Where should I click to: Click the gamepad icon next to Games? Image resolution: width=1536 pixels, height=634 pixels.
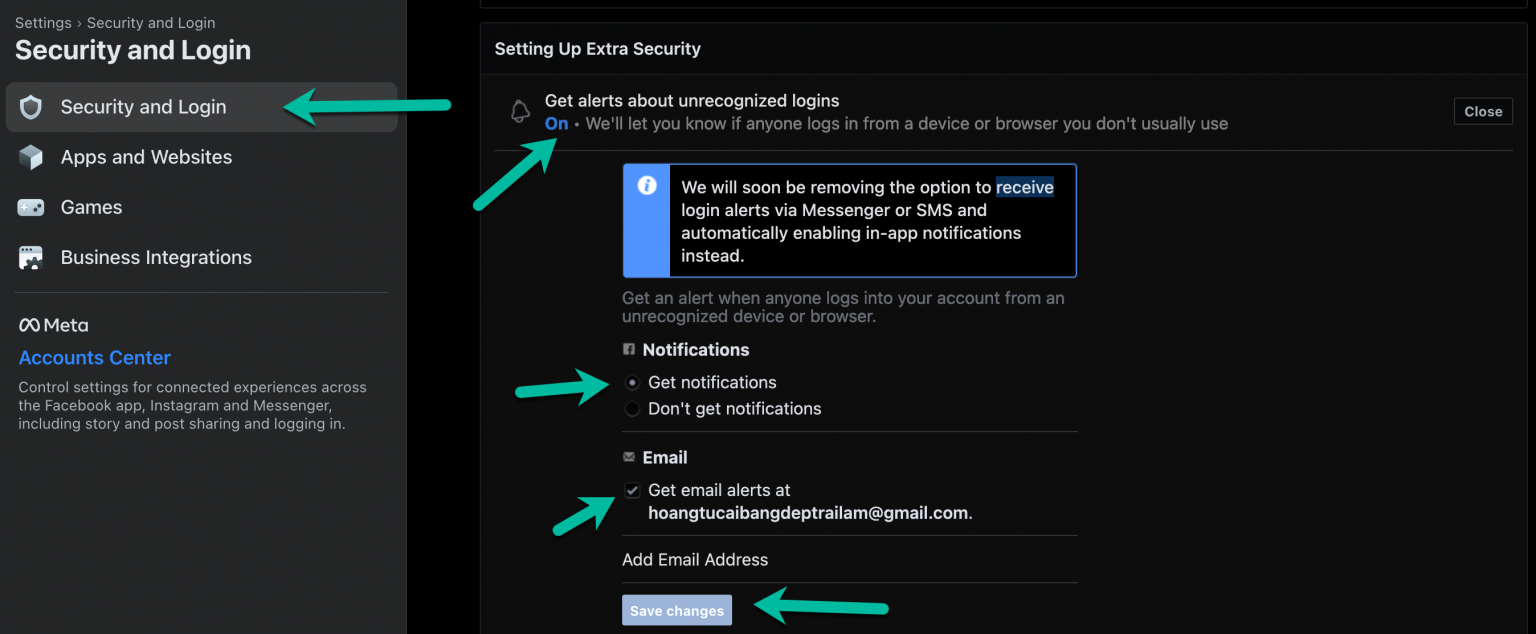point(32,207)
